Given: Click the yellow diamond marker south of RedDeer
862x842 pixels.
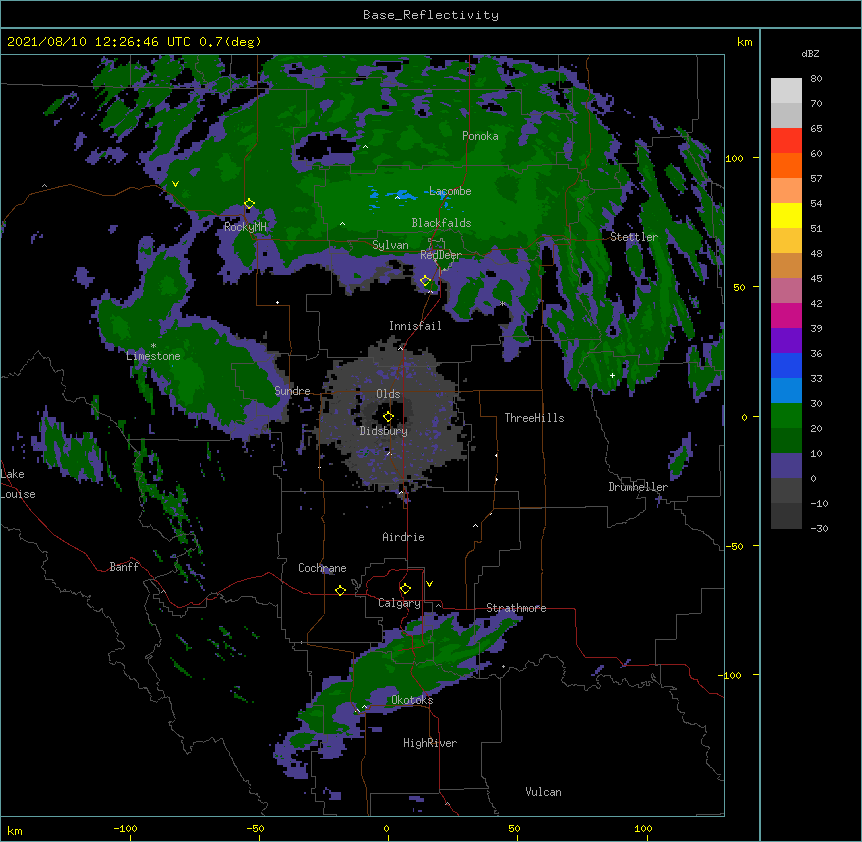Looking at the screenshot, I should (x=426, y=281).
